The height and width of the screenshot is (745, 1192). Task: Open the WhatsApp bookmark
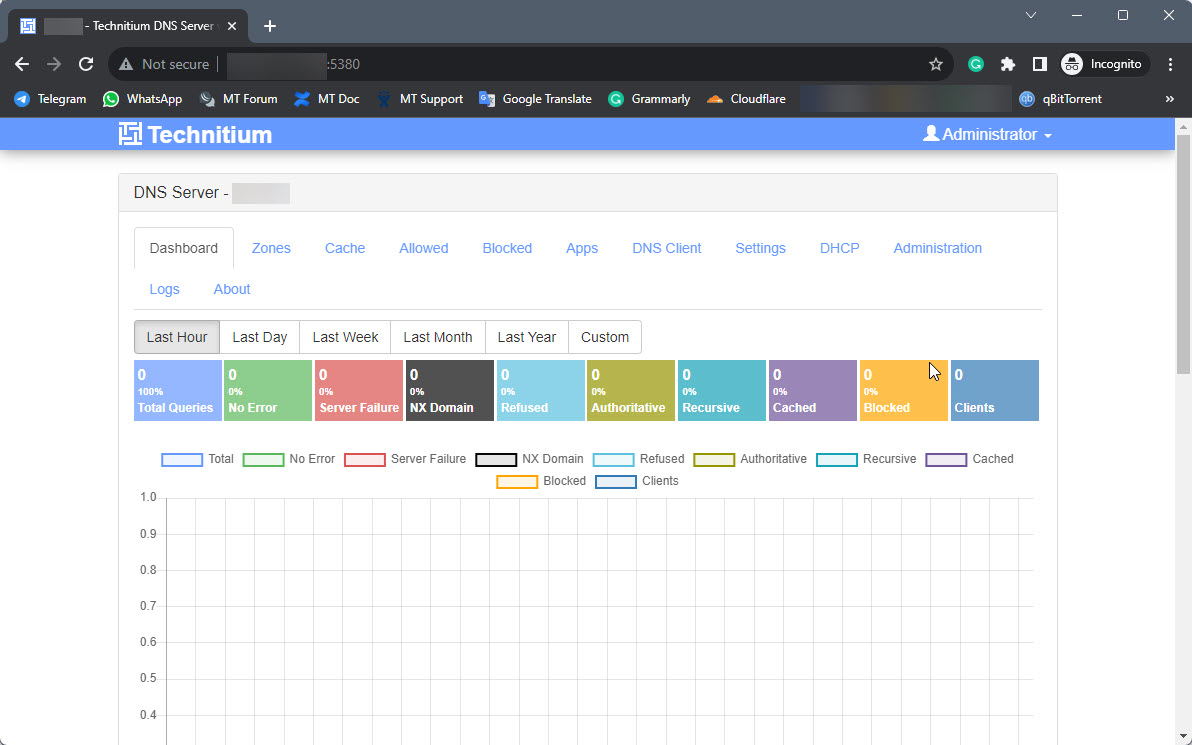143,99
